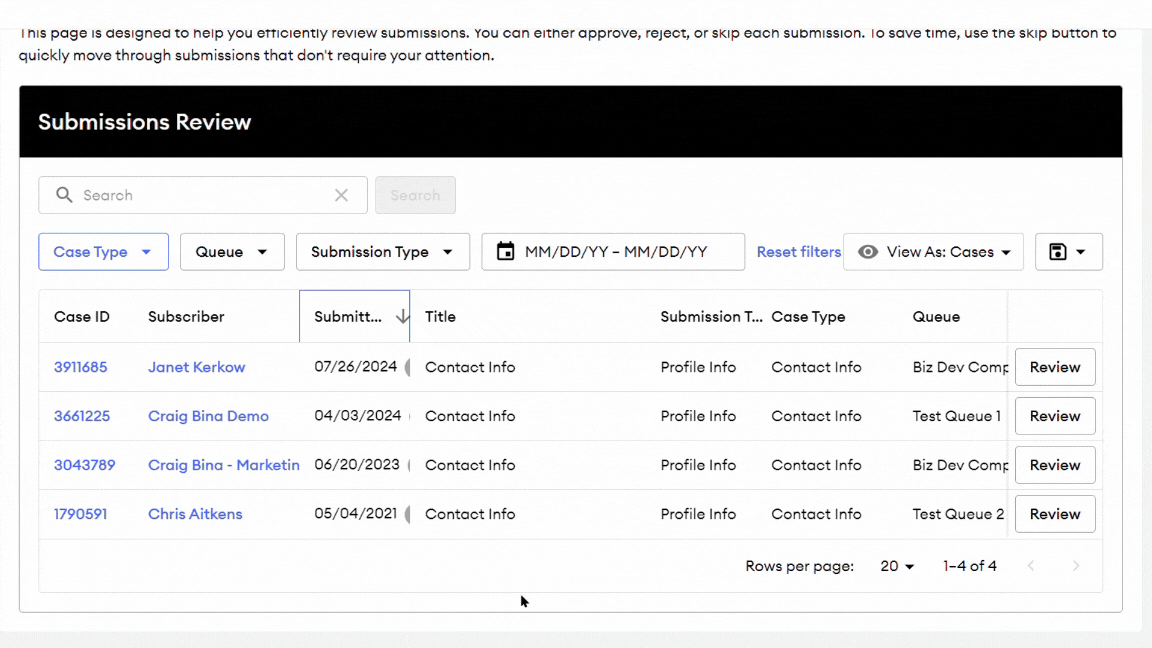Toggle sort arrow on Submitted column
Screen dimensions: 1152x648
(x=402, y=317)
